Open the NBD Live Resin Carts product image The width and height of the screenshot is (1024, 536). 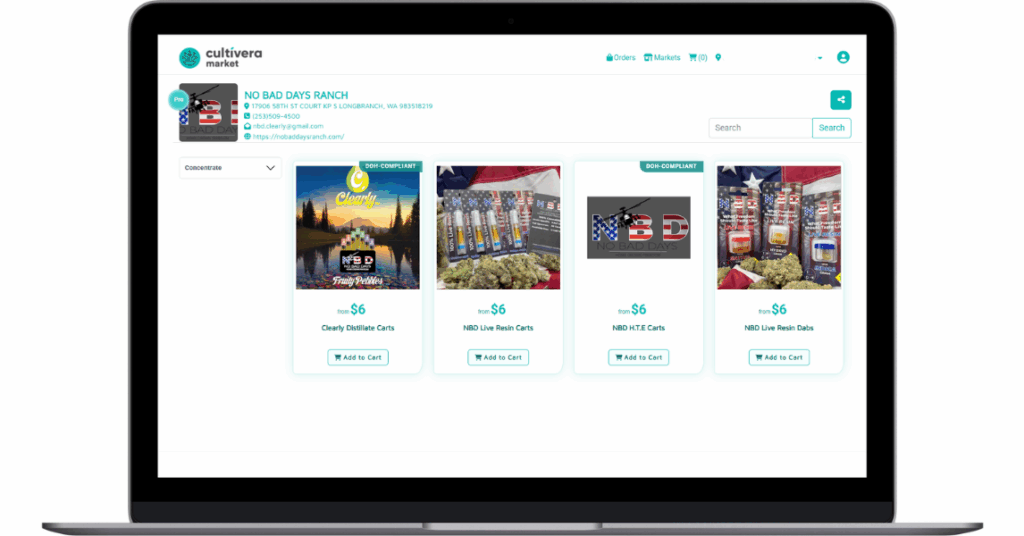click(498, 227)
